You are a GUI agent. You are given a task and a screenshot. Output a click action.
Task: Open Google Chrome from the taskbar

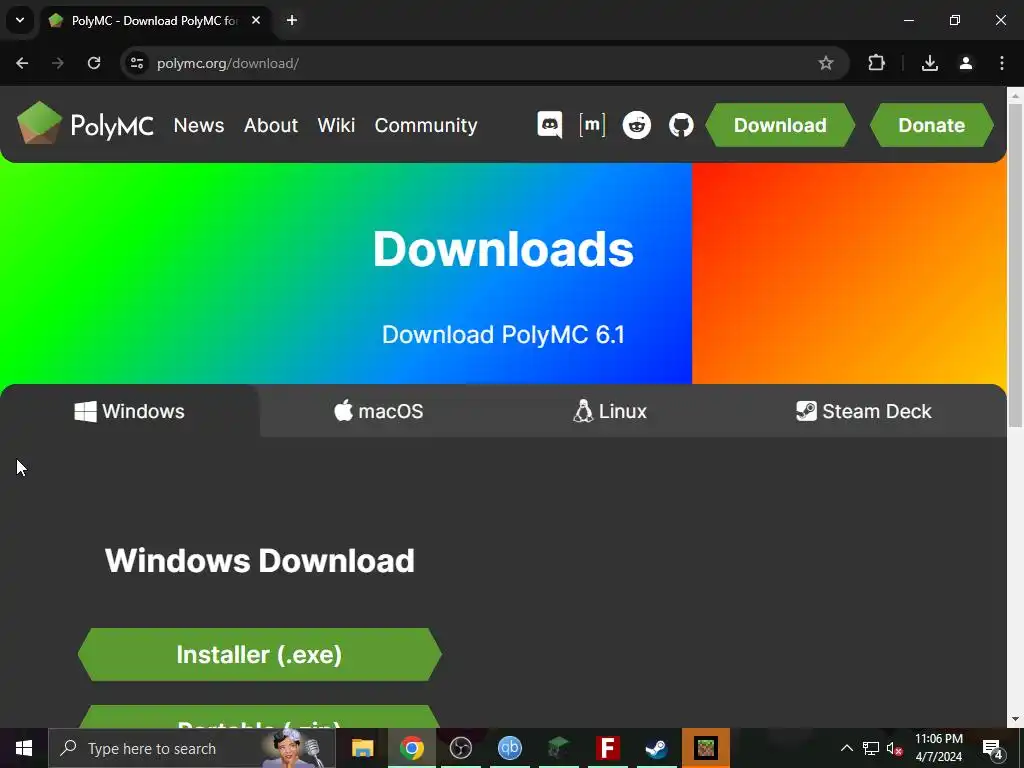pyautogui.click(x=411, y=748)
